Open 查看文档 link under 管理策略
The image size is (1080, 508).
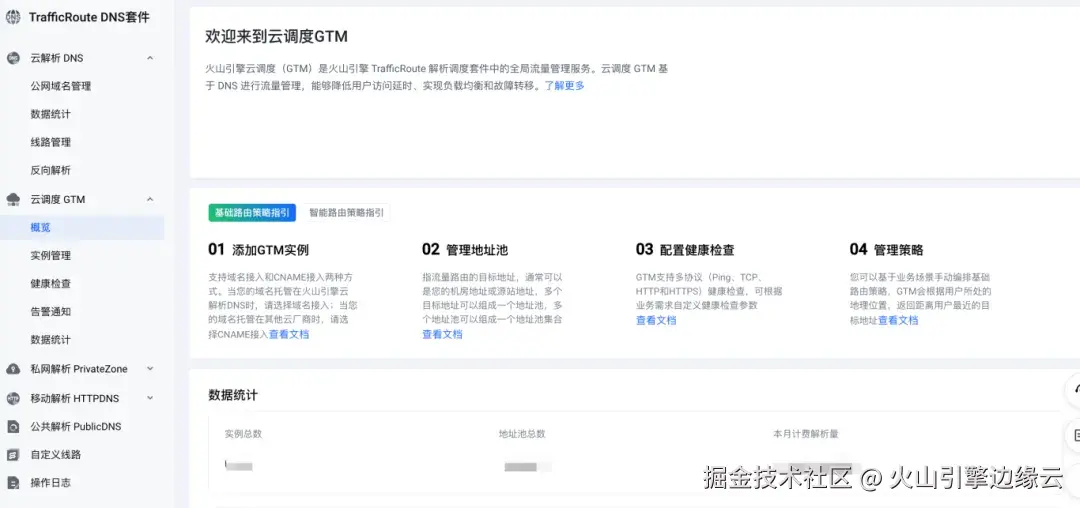point(898,320)
